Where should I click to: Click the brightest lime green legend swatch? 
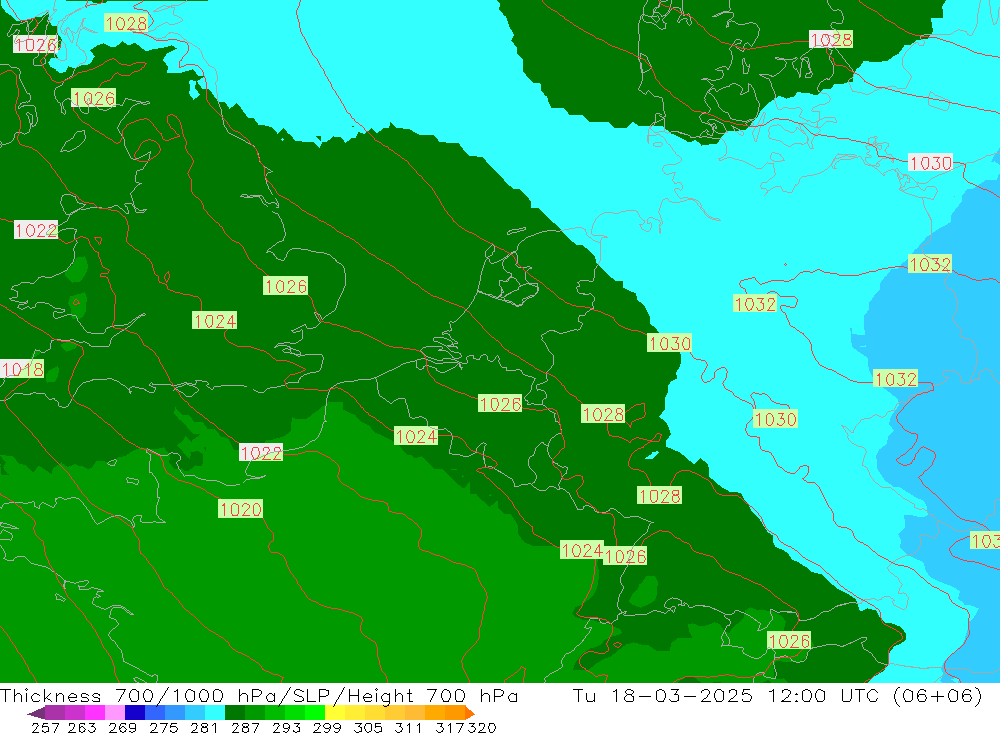315,712
